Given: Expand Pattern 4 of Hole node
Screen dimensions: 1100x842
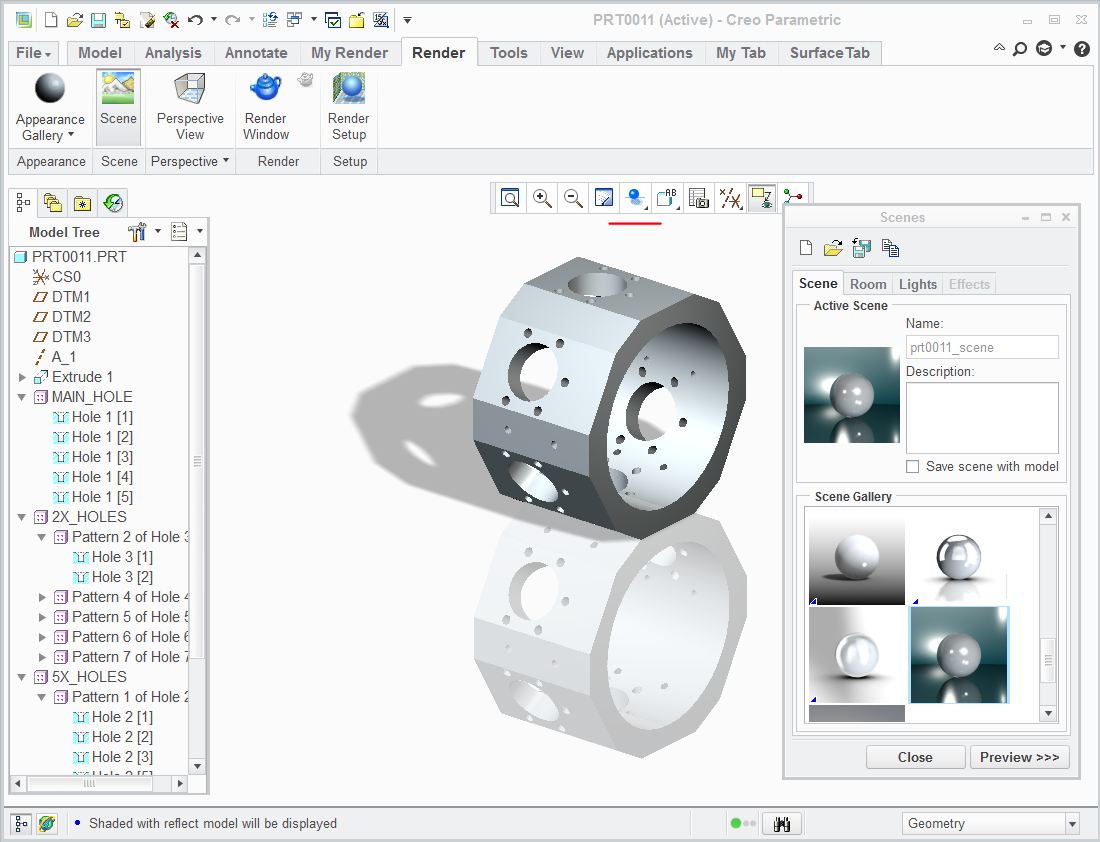Looking at the screenshot, I should tap(42, 597).
